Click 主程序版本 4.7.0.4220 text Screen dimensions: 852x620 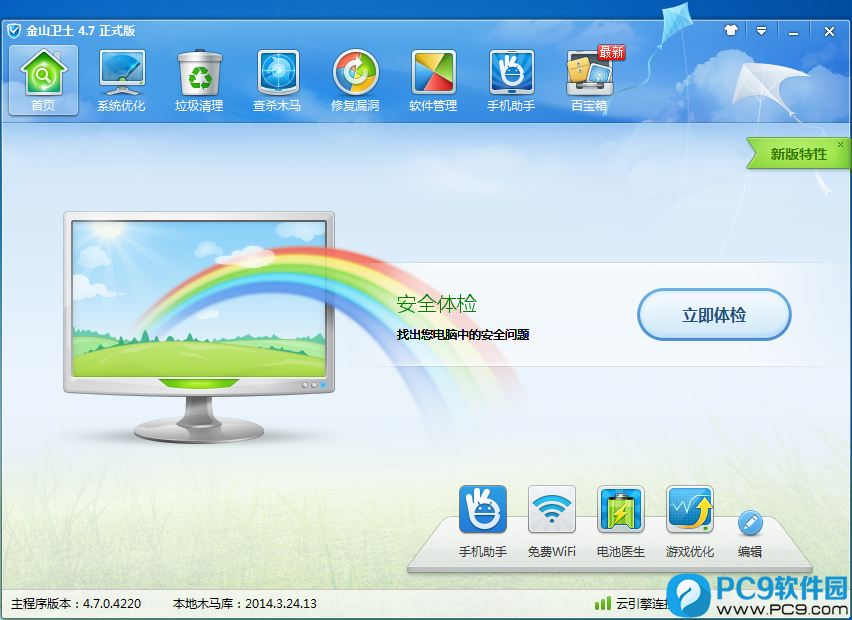76,604
